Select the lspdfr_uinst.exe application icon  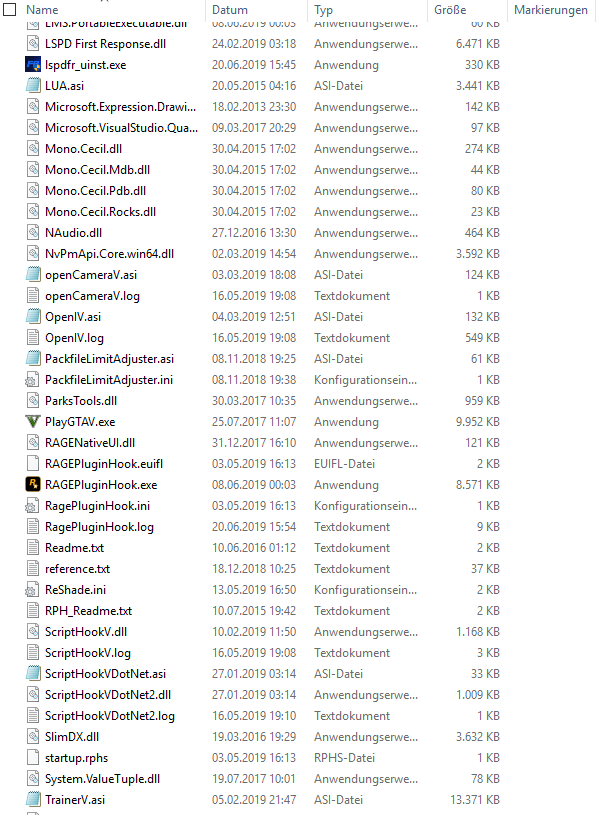(x=33, y=65)
